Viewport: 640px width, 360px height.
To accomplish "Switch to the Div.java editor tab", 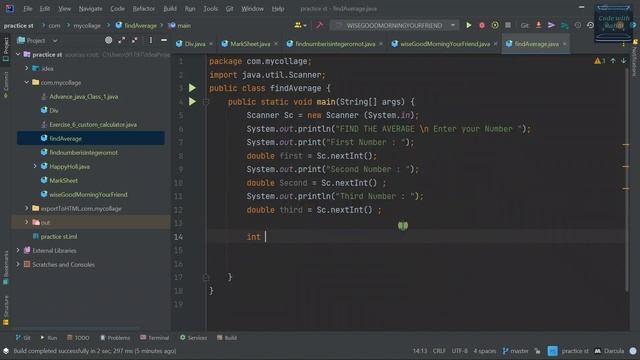I will pyautogui.click(x=194, y=44).
